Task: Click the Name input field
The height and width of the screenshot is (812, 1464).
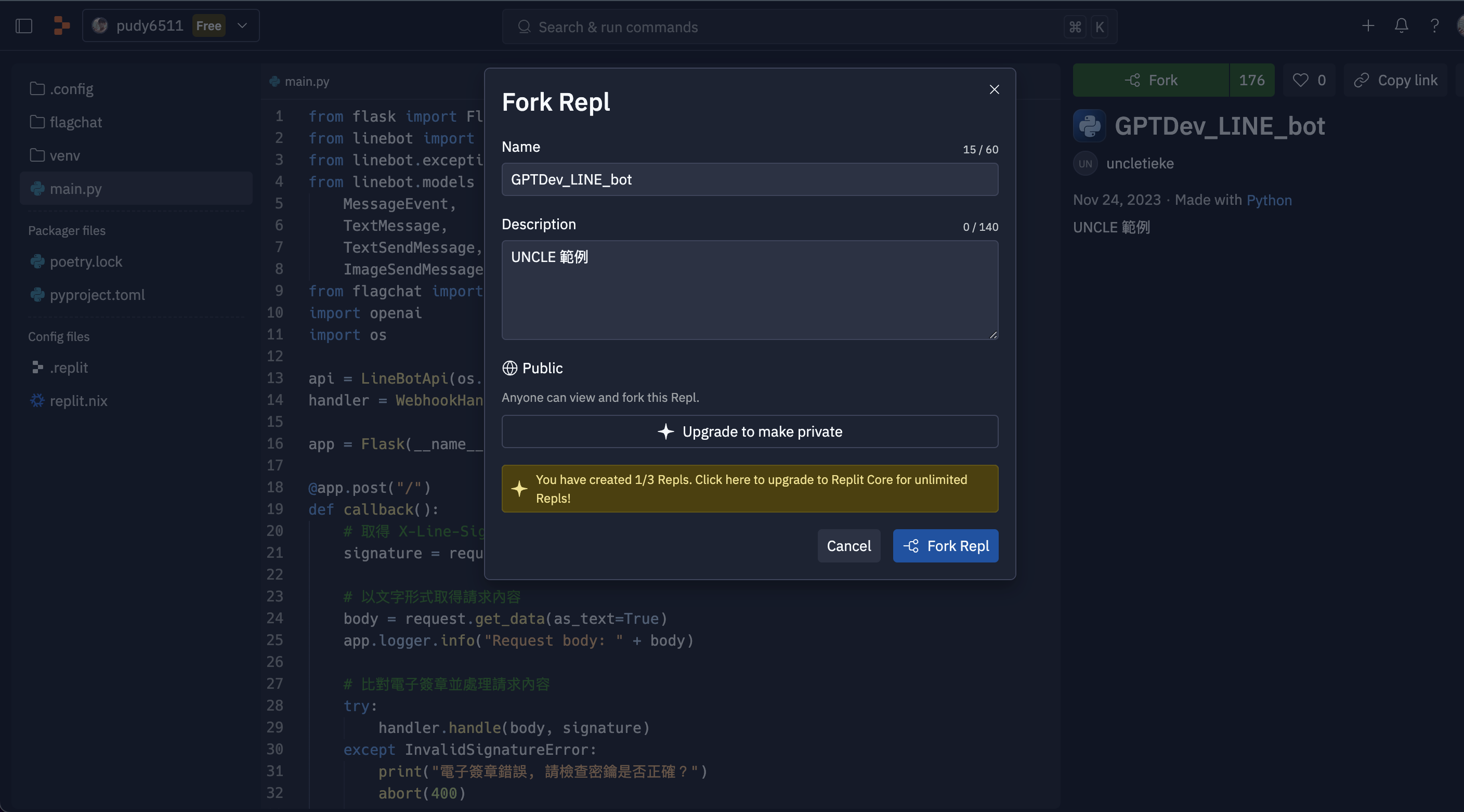Action: pyautogui.click(x=750, y=179)
